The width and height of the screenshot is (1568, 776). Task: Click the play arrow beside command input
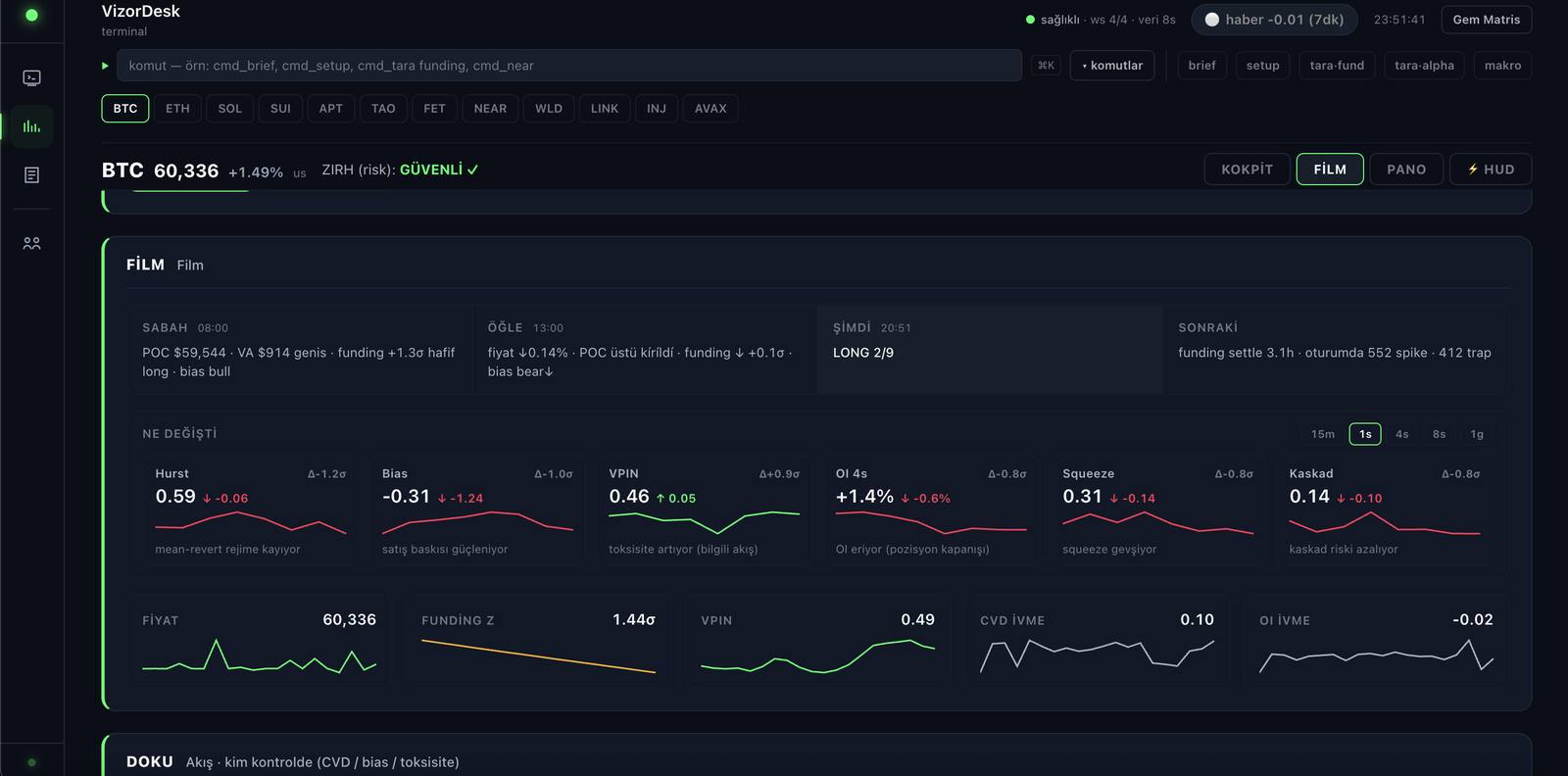pyautogui.click(x=105, y=66)
